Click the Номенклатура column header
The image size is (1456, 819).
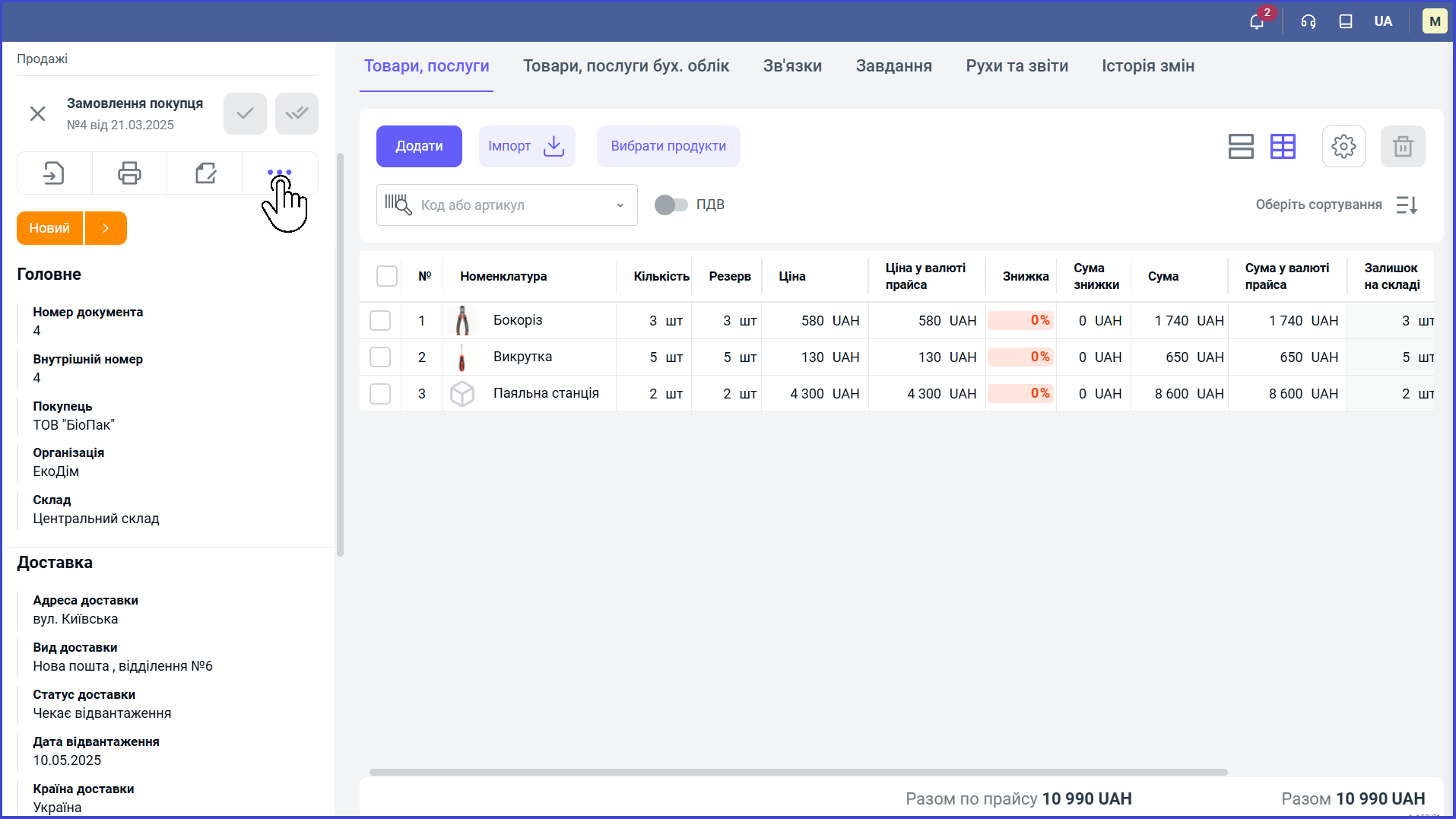(503, 277)
